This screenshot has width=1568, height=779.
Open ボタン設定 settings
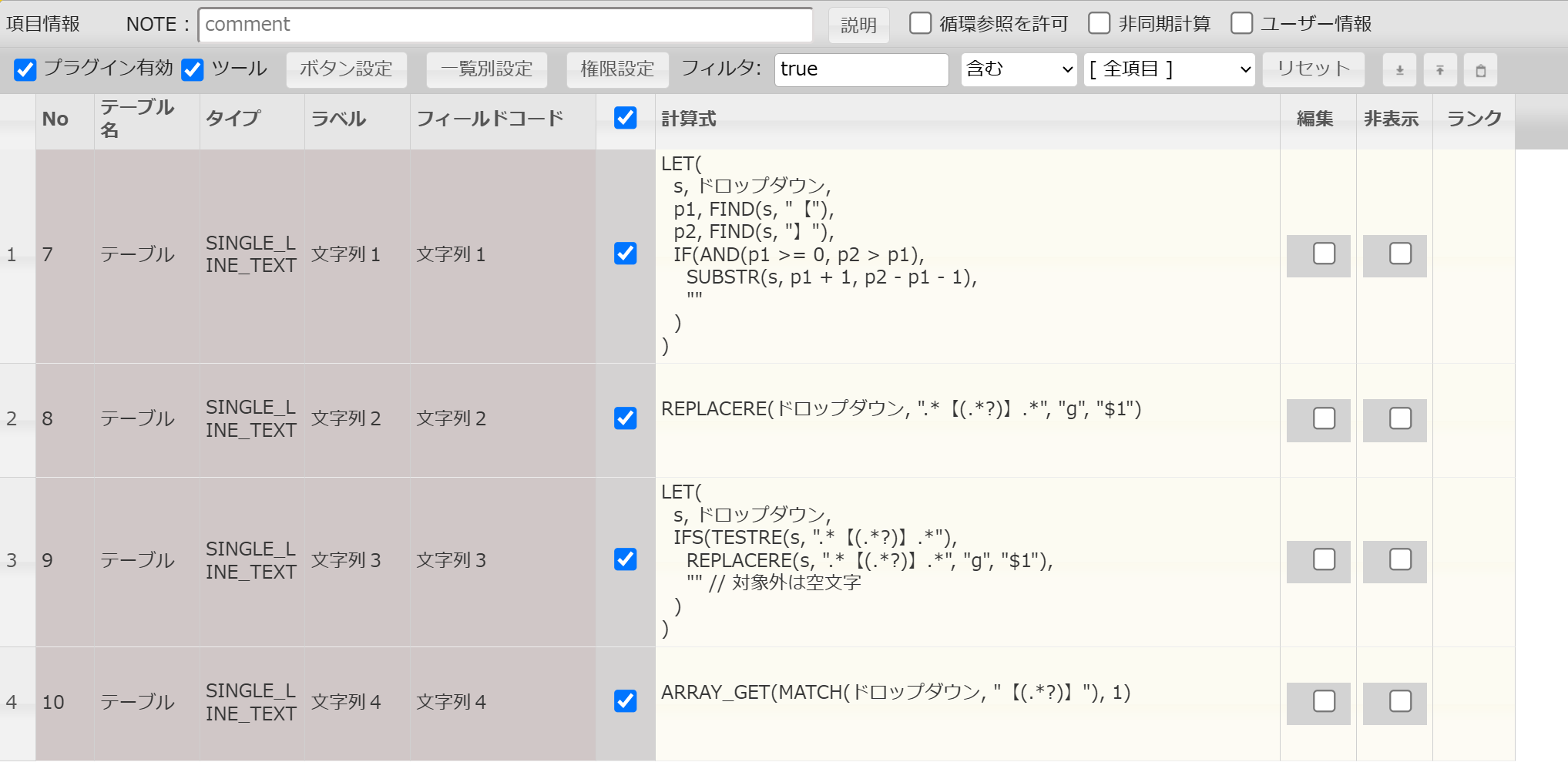(346, 69)
